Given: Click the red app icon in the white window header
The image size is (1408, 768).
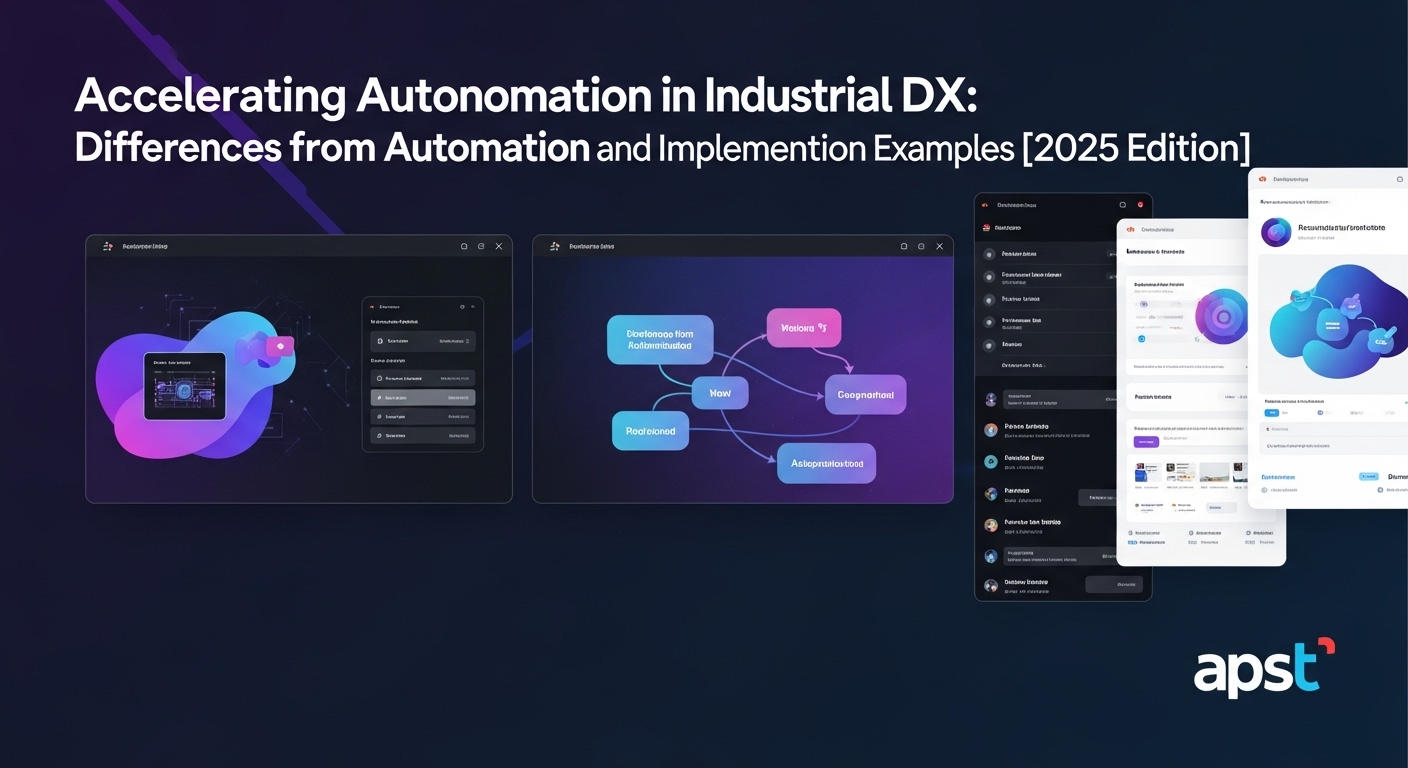Looking at the screenshot, I should point(1129,229).
